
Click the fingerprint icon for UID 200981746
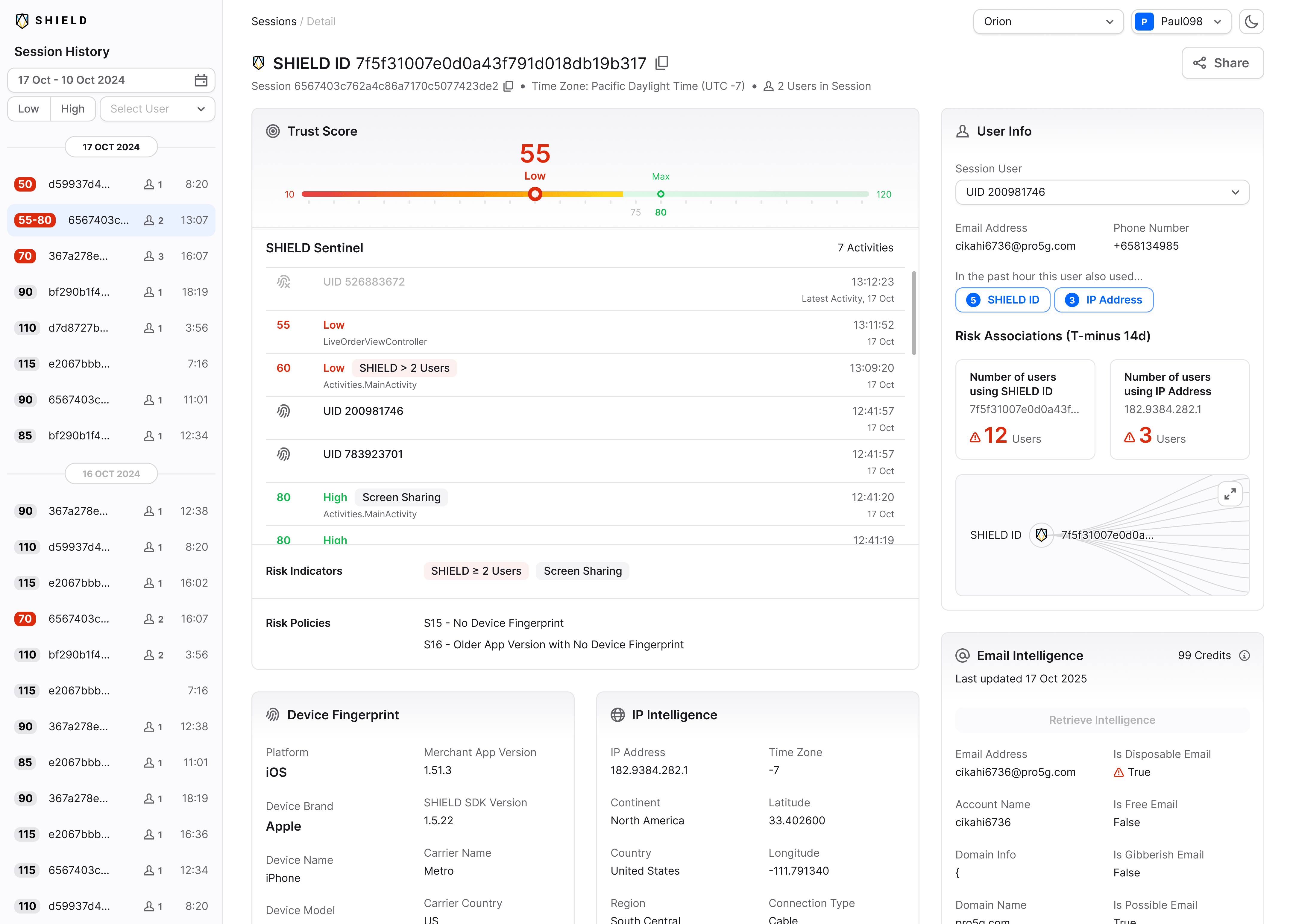click(283, 411)
